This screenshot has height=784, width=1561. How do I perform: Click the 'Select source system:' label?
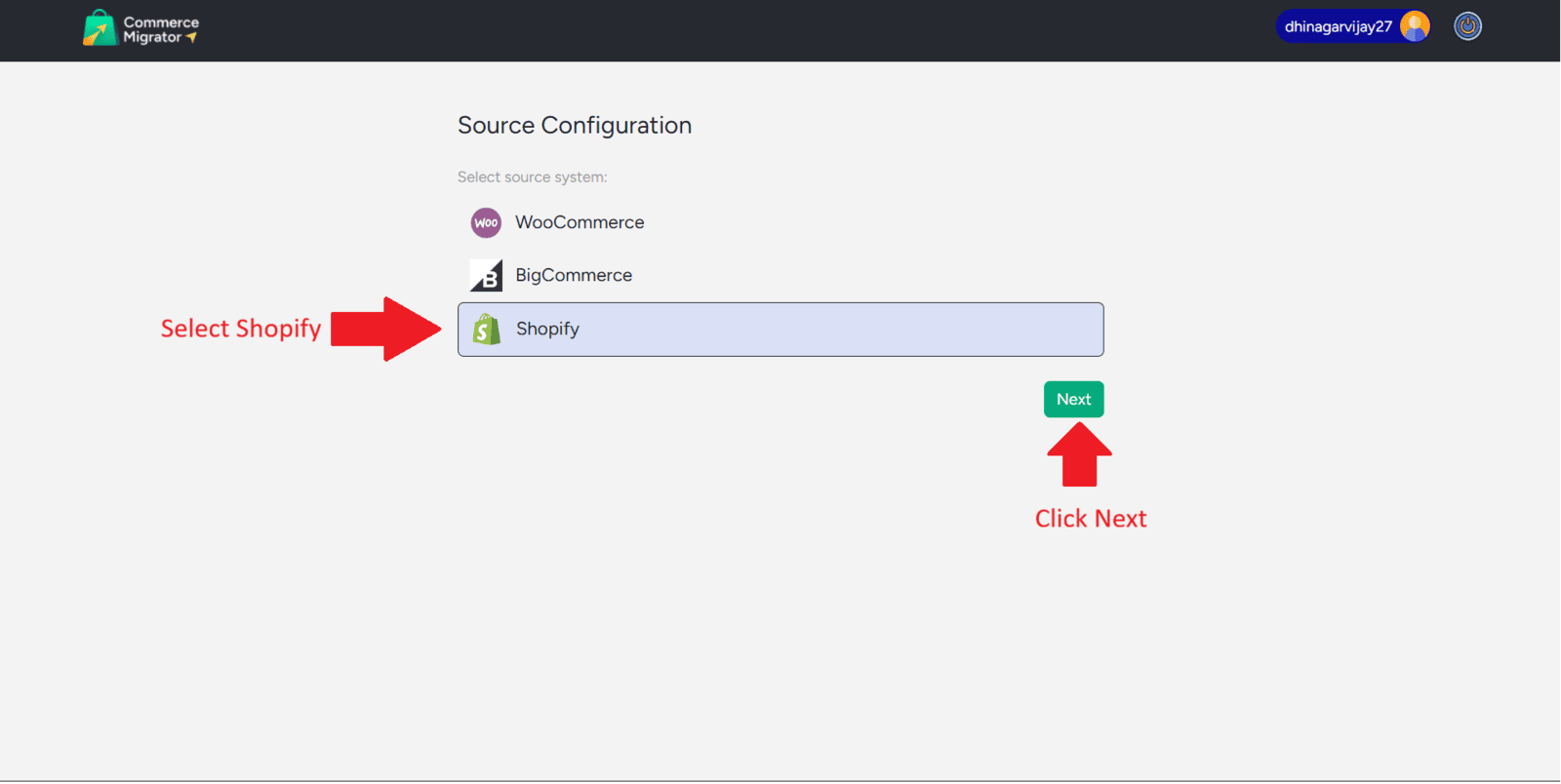(532, 177)
